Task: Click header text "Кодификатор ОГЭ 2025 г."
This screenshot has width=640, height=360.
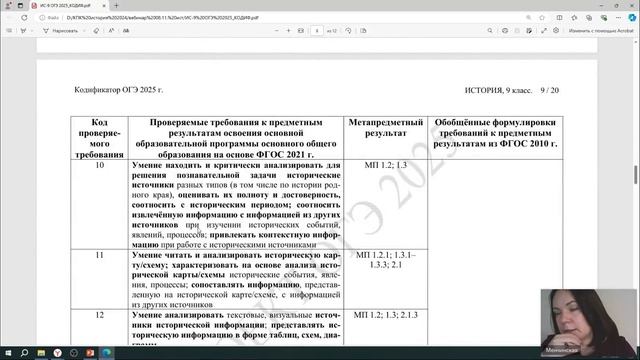Action: coord(118,90)
